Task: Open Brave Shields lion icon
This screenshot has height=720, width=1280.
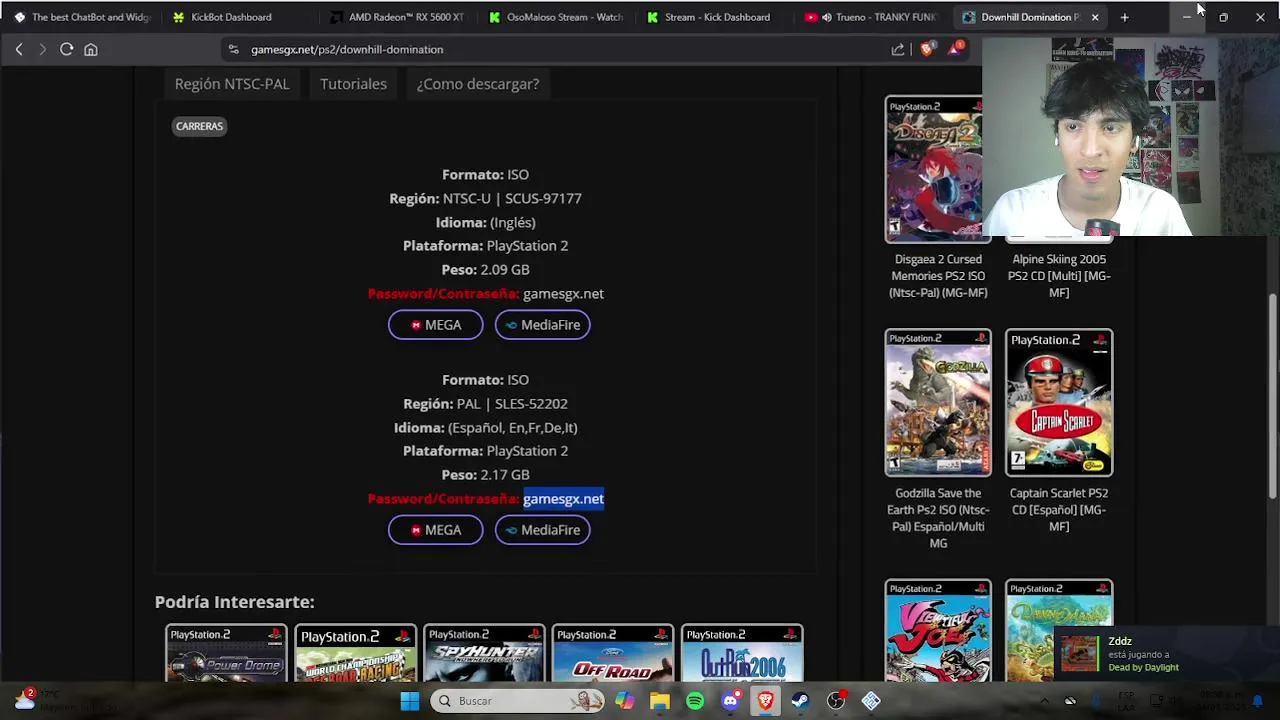Action: tap(927, 49)
